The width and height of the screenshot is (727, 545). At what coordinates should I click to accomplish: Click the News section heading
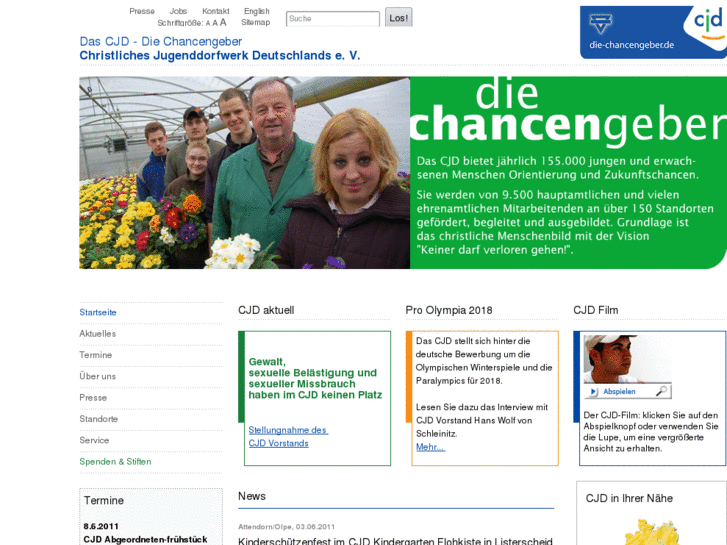click(252, 496)
